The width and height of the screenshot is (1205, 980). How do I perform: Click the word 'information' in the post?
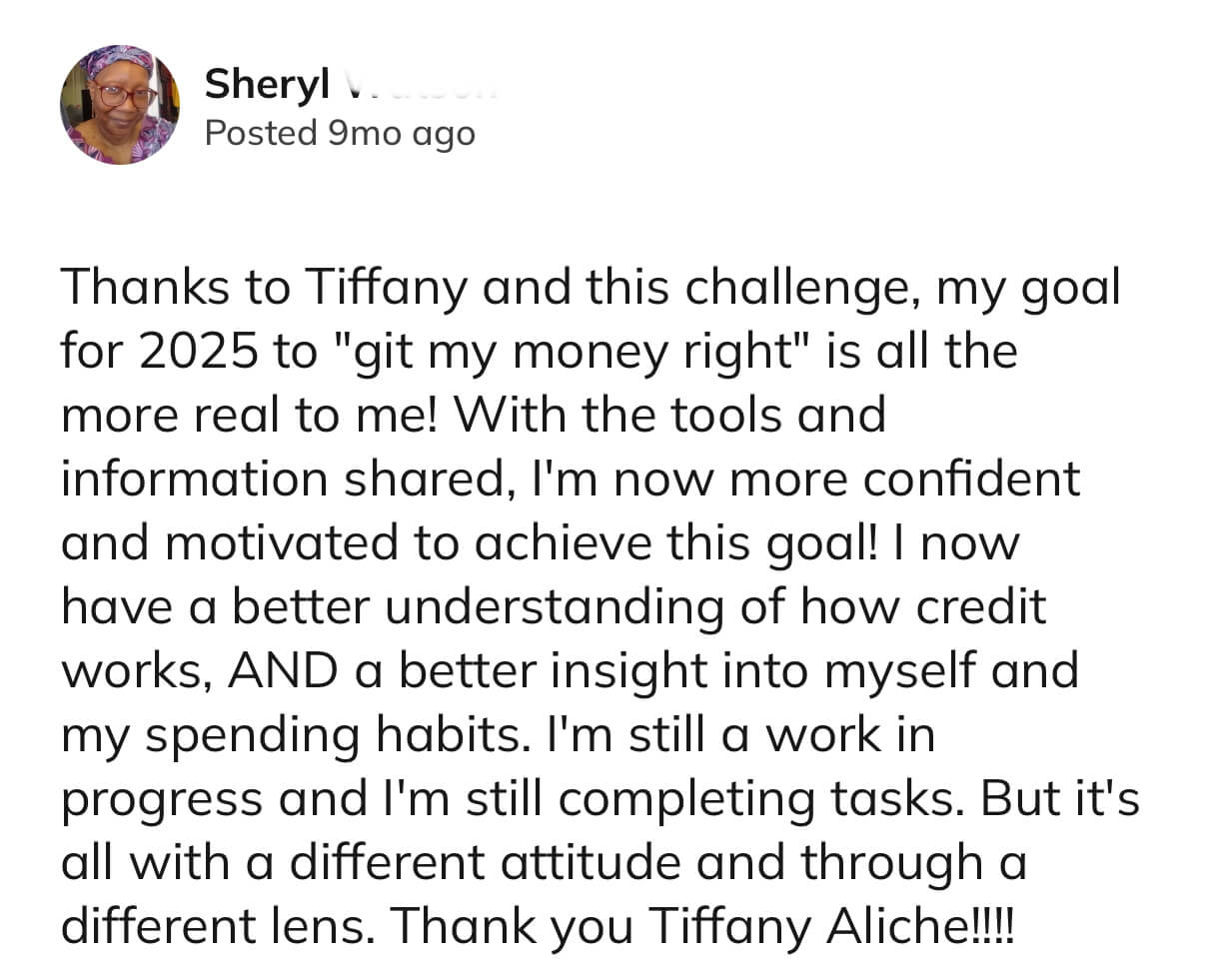coord(196,479)
